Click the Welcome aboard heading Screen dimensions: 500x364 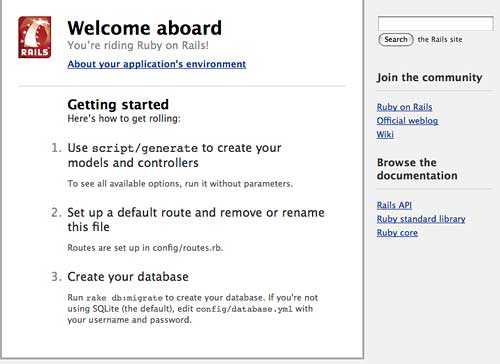[x=145, y=28]
